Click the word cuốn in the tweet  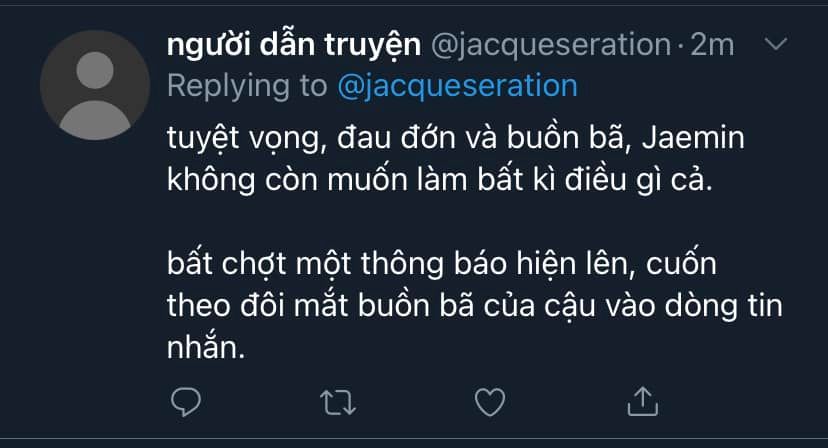pos(681,264)
